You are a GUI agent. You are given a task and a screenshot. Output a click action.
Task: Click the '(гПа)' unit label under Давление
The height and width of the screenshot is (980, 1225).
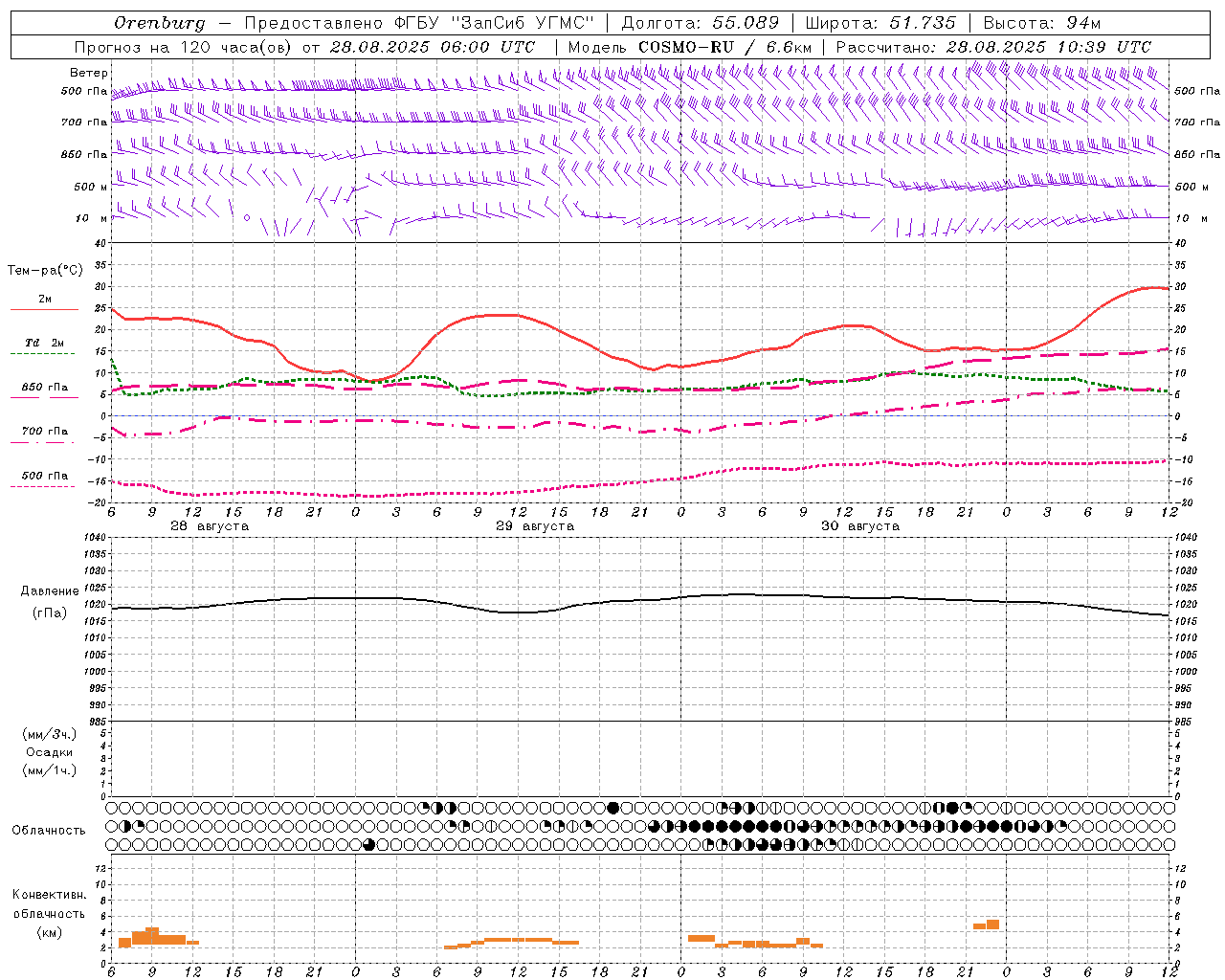[x=50, y=612]
